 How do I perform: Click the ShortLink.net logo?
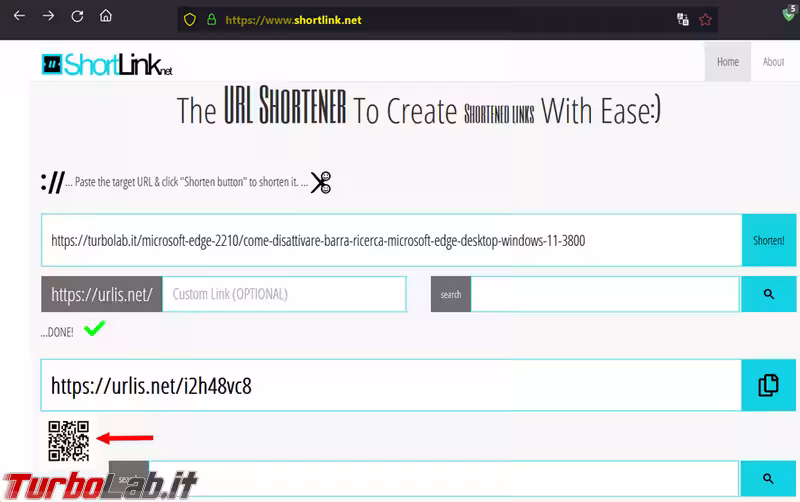pos(108,64)
